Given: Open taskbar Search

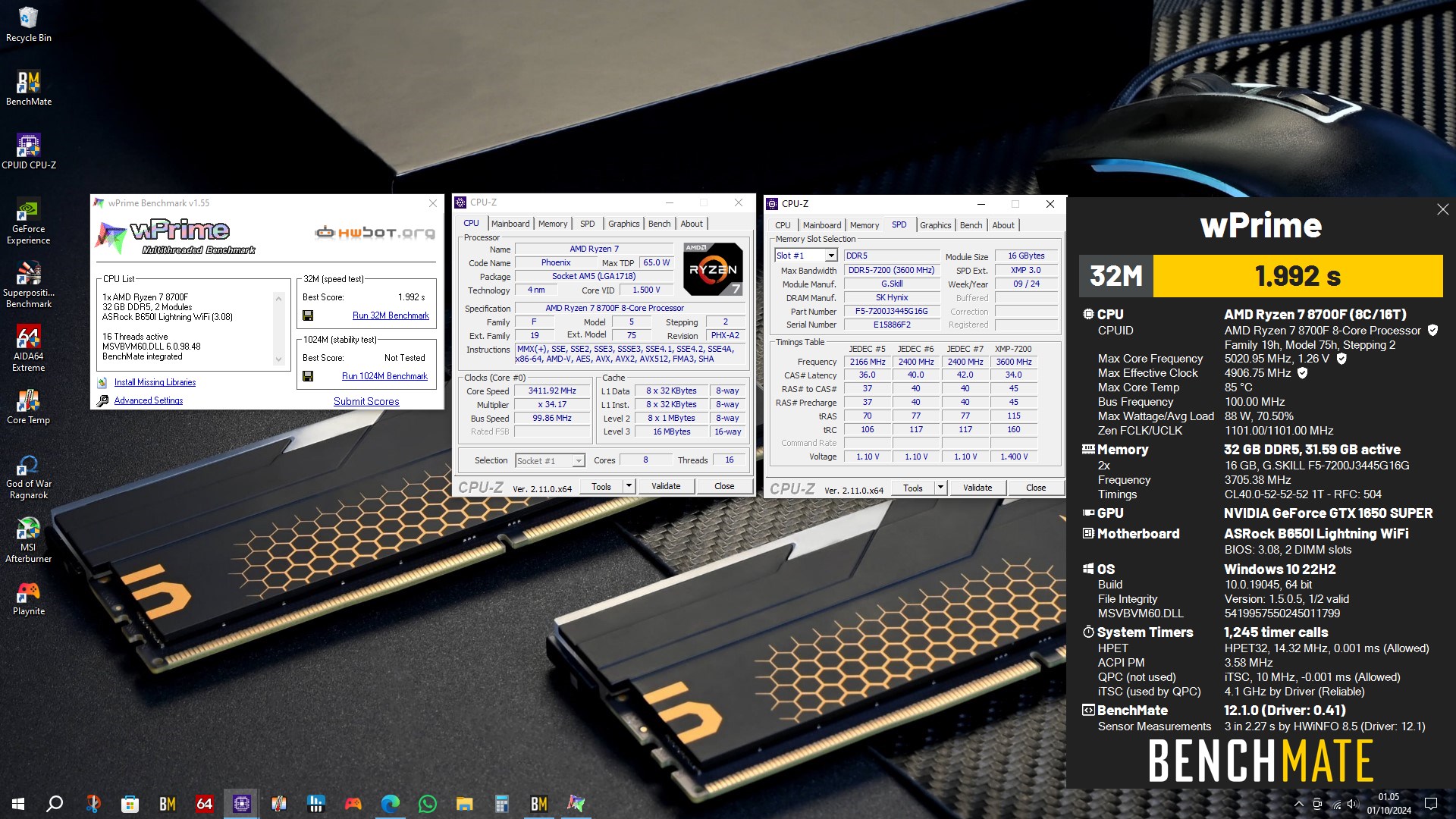Looking at the screenshot, I should tap(55, 804).
